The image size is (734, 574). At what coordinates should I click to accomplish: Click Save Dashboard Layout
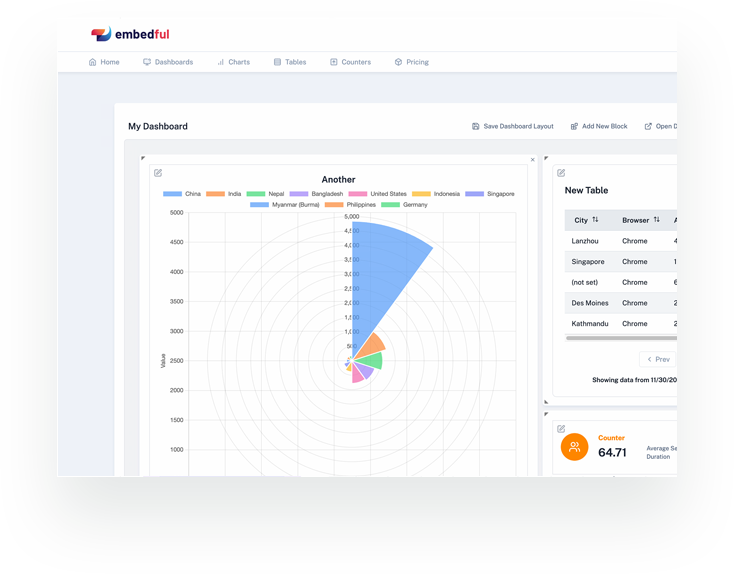coord(512,127)
